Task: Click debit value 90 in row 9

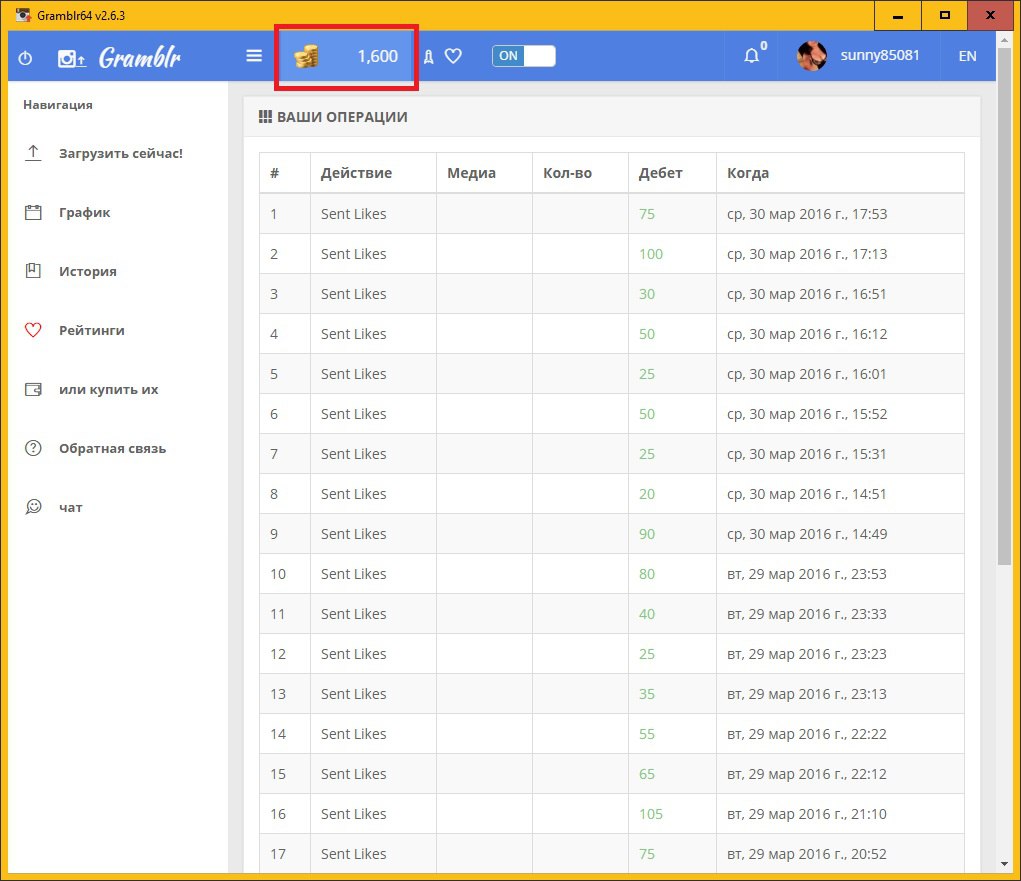Action: [647, 534]
